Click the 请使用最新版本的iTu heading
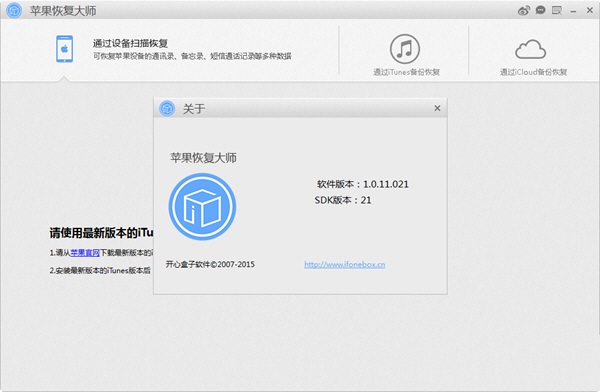 pos(101,233)
